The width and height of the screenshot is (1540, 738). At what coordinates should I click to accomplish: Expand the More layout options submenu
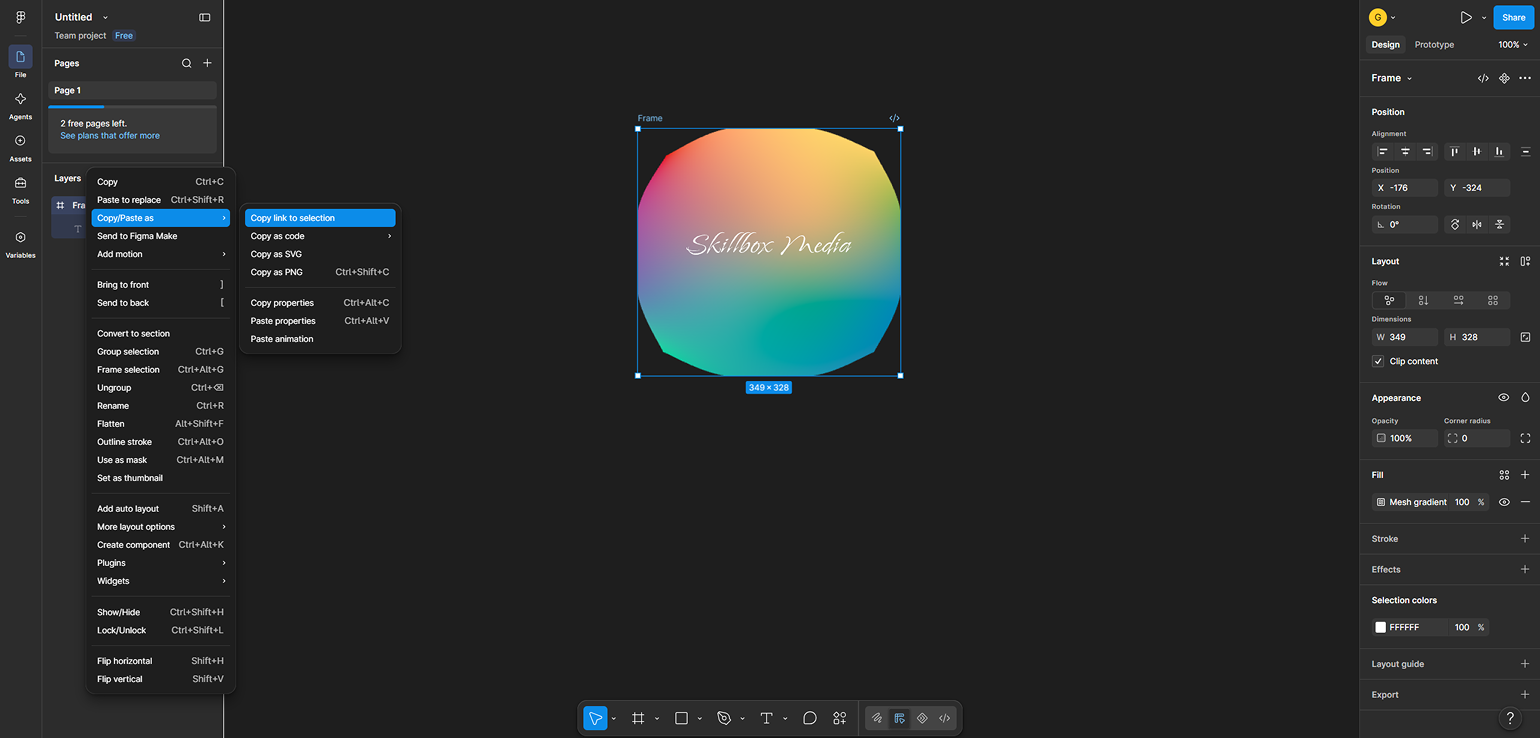[x=160, y=527]
